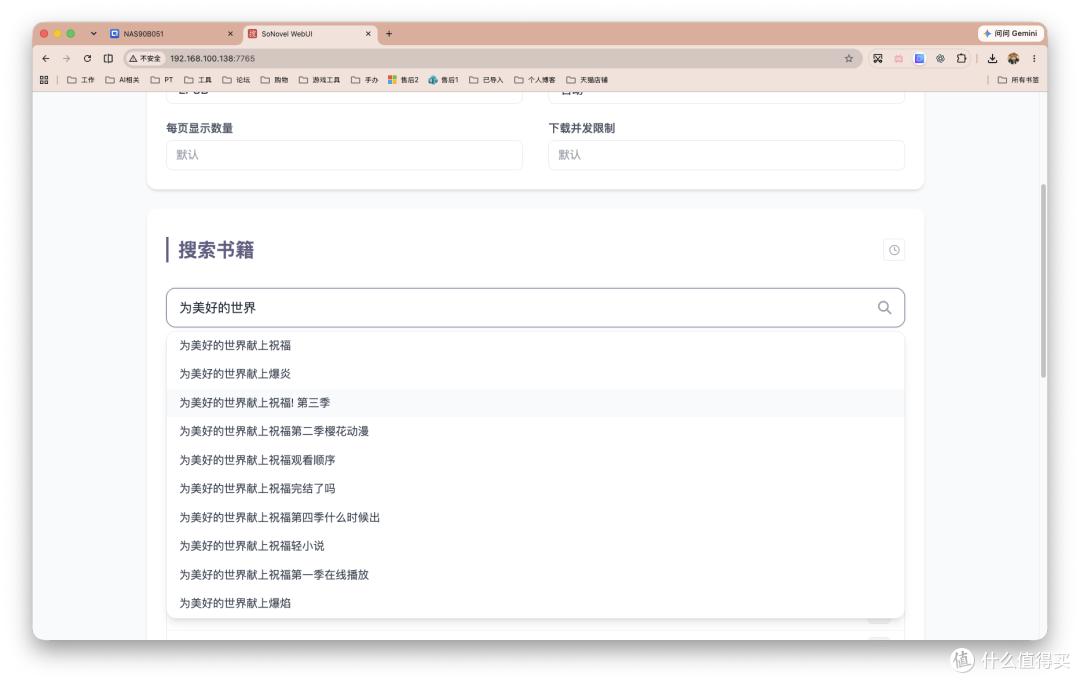Open the side panel reader icon
The image size is (1080, 683).
[x=108, y=59]
